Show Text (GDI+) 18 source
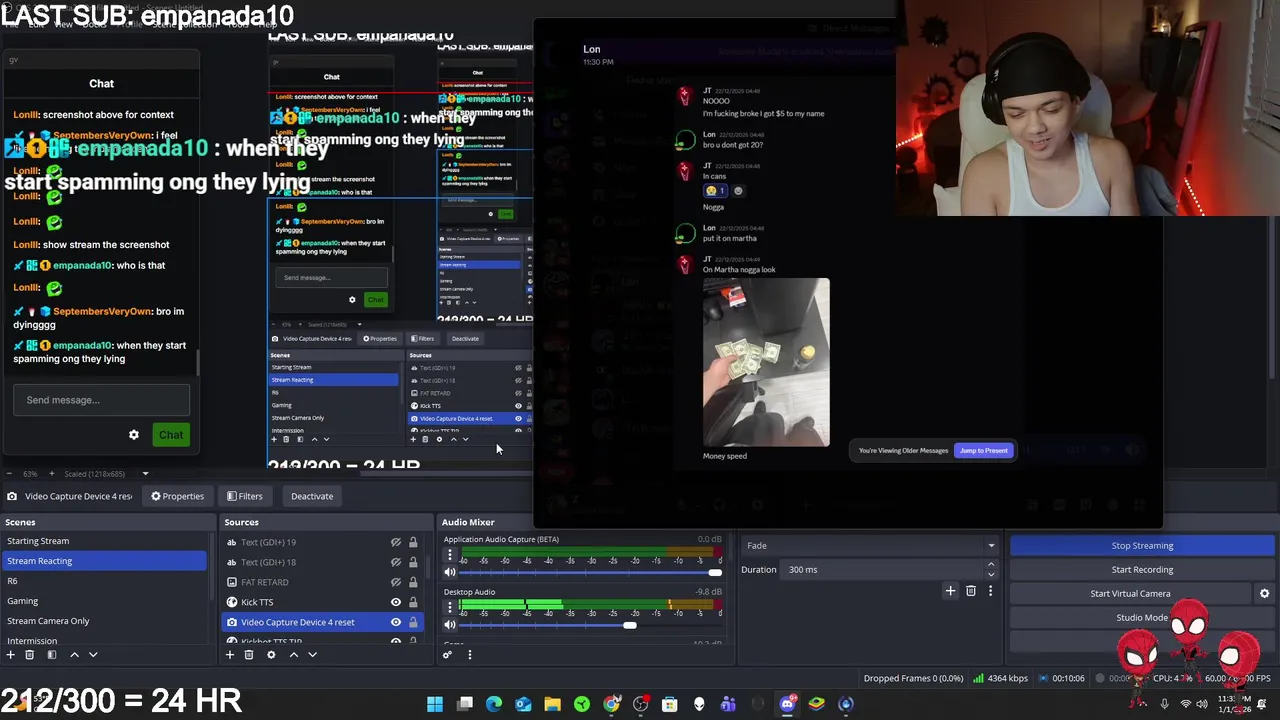Viewport: 1280px width, 720px height. coord(396,562)
